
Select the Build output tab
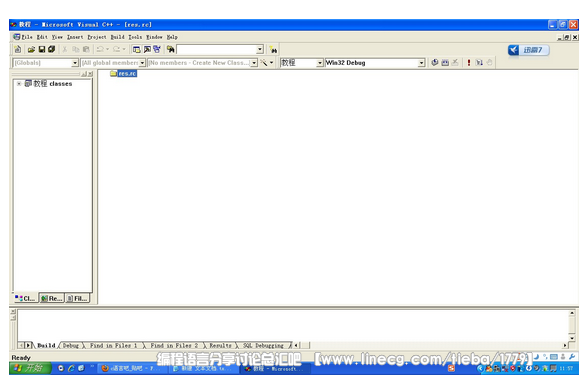[46, 346]
